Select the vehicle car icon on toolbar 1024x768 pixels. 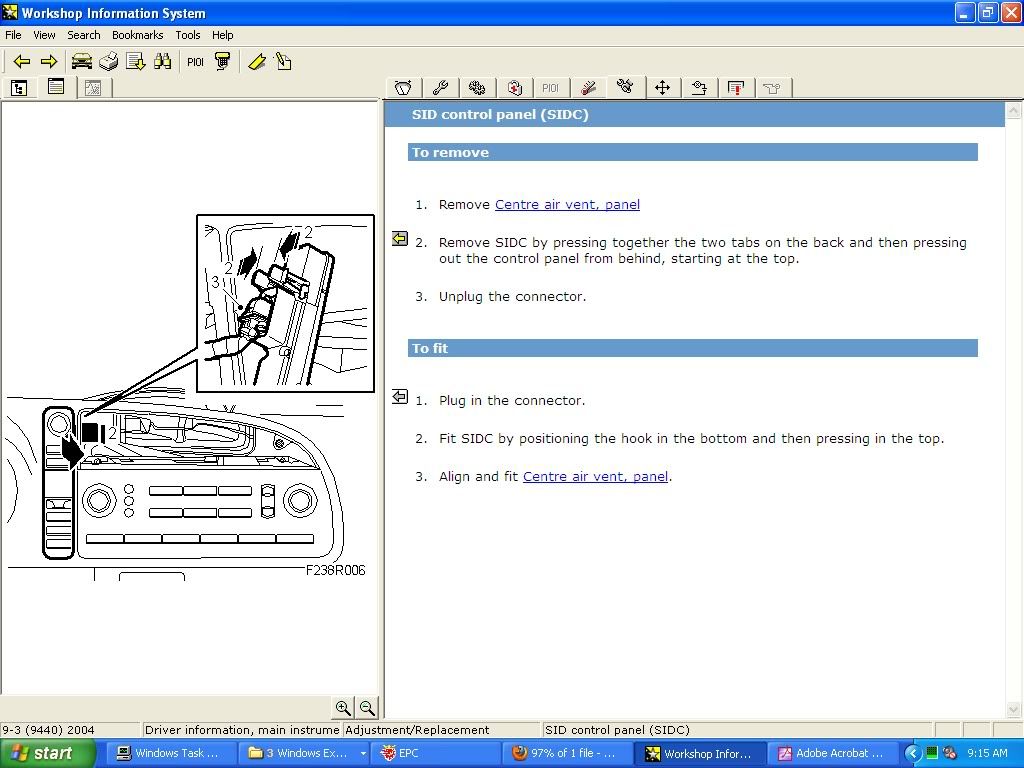pos(80,61)
